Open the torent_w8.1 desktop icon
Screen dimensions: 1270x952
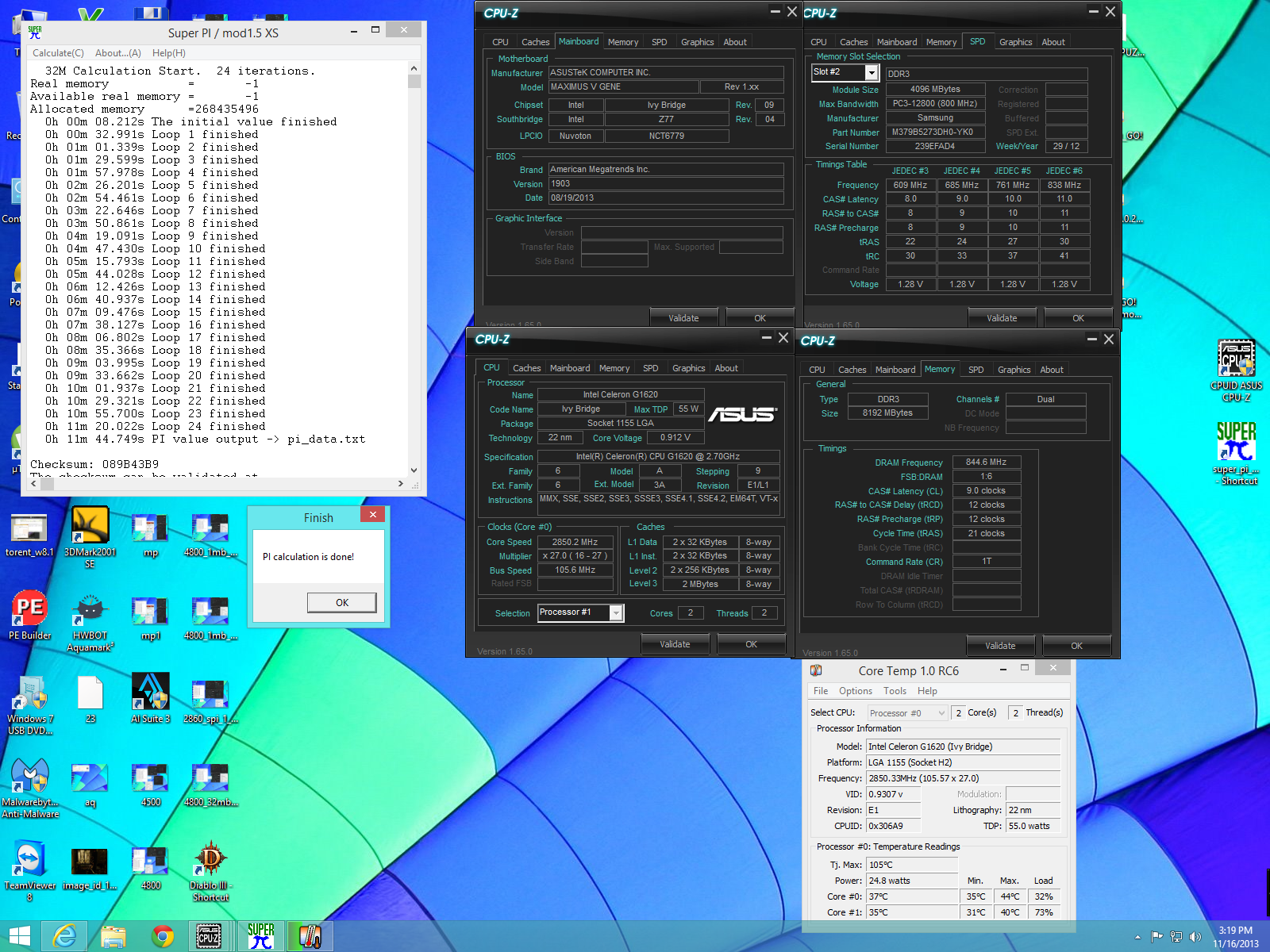click(x=29, y=534)
